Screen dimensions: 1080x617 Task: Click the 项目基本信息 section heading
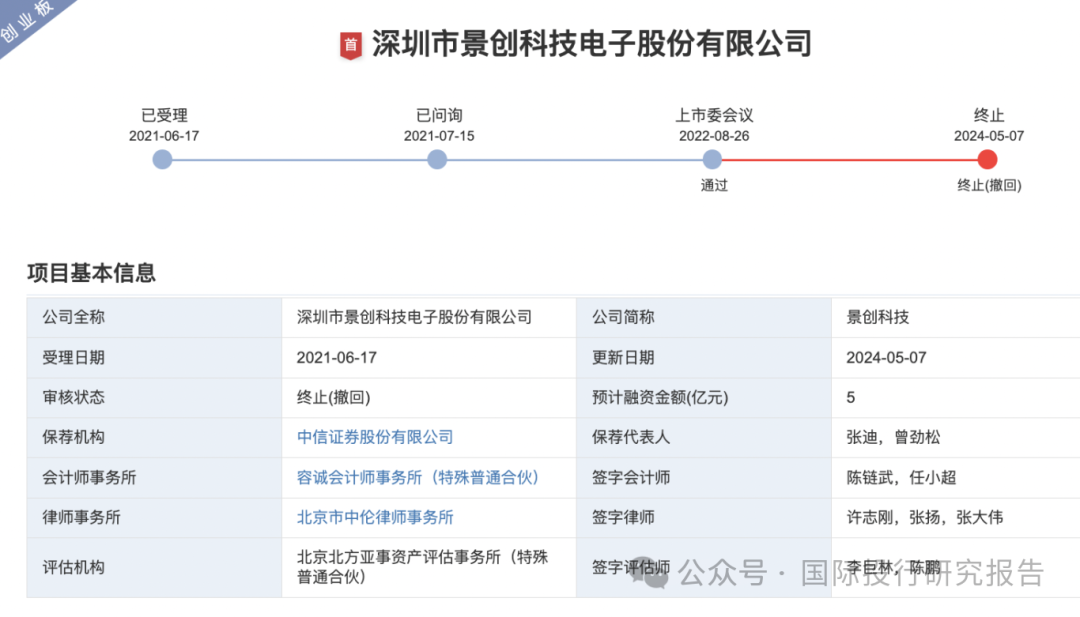click(92, 273)
